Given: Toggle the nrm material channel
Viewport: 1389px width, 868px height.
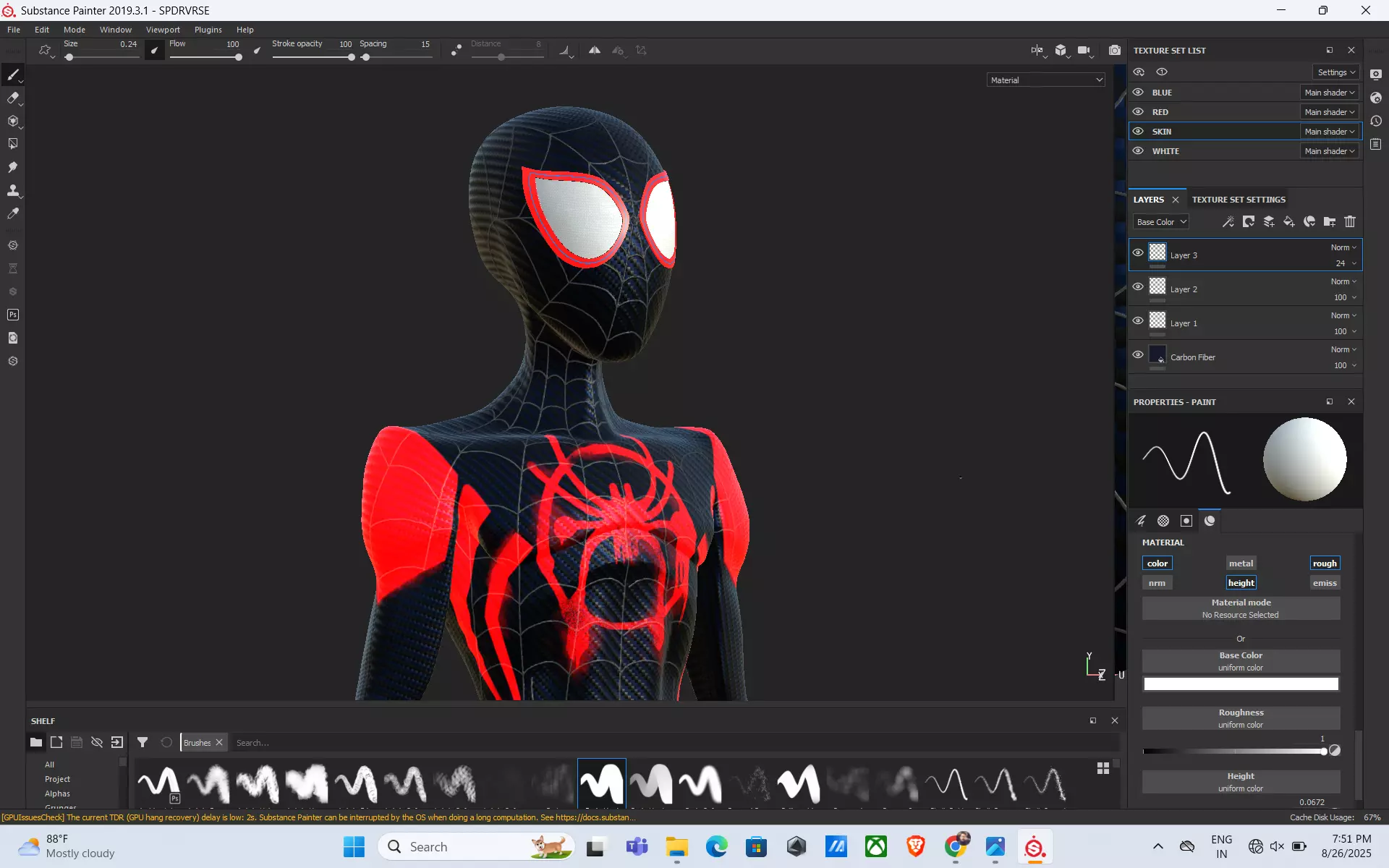Looking at the screenshot, I should coord(1157,583).
